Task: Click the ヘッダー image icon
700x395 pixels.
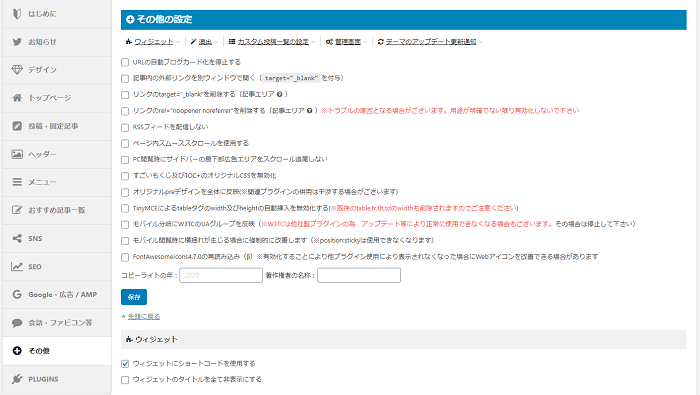Action: (x=17, y=154)
